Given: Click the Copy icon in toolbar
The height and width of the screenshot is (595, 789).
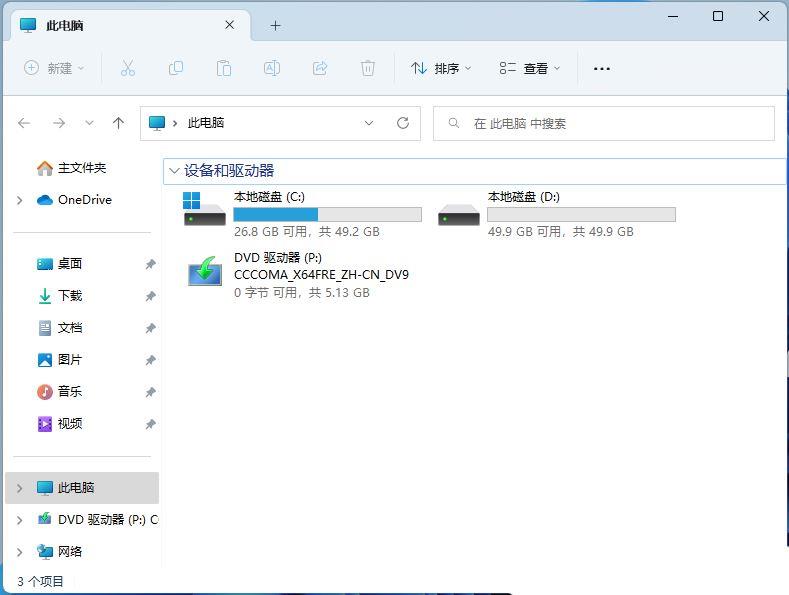Looking at the screenshot, I should (176, 68).
